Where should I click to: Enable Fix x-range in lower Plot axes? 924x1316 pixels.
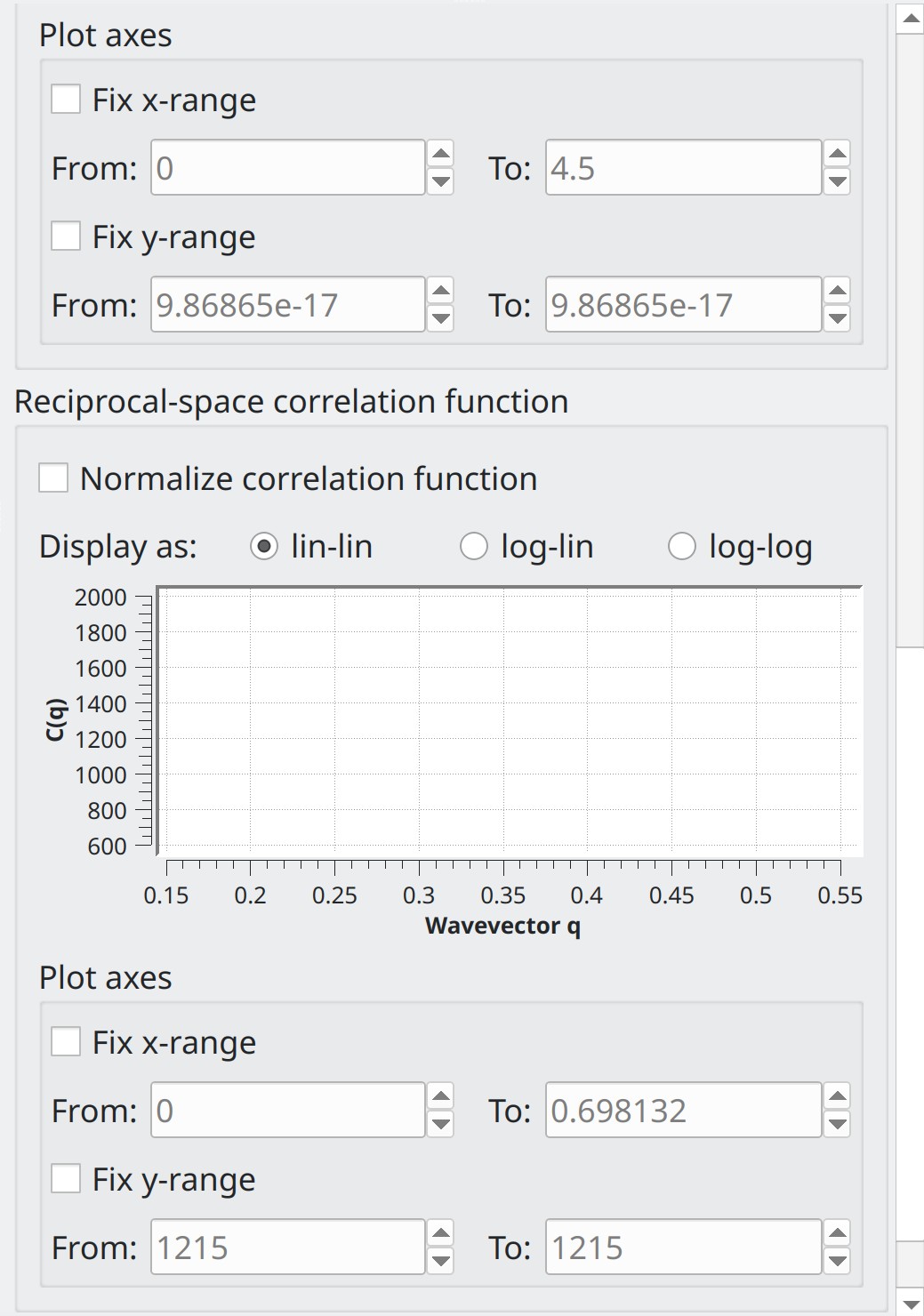point(66,1042)
